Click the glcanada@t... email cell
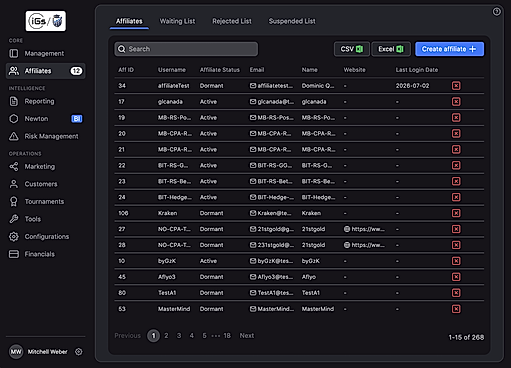 272,102
